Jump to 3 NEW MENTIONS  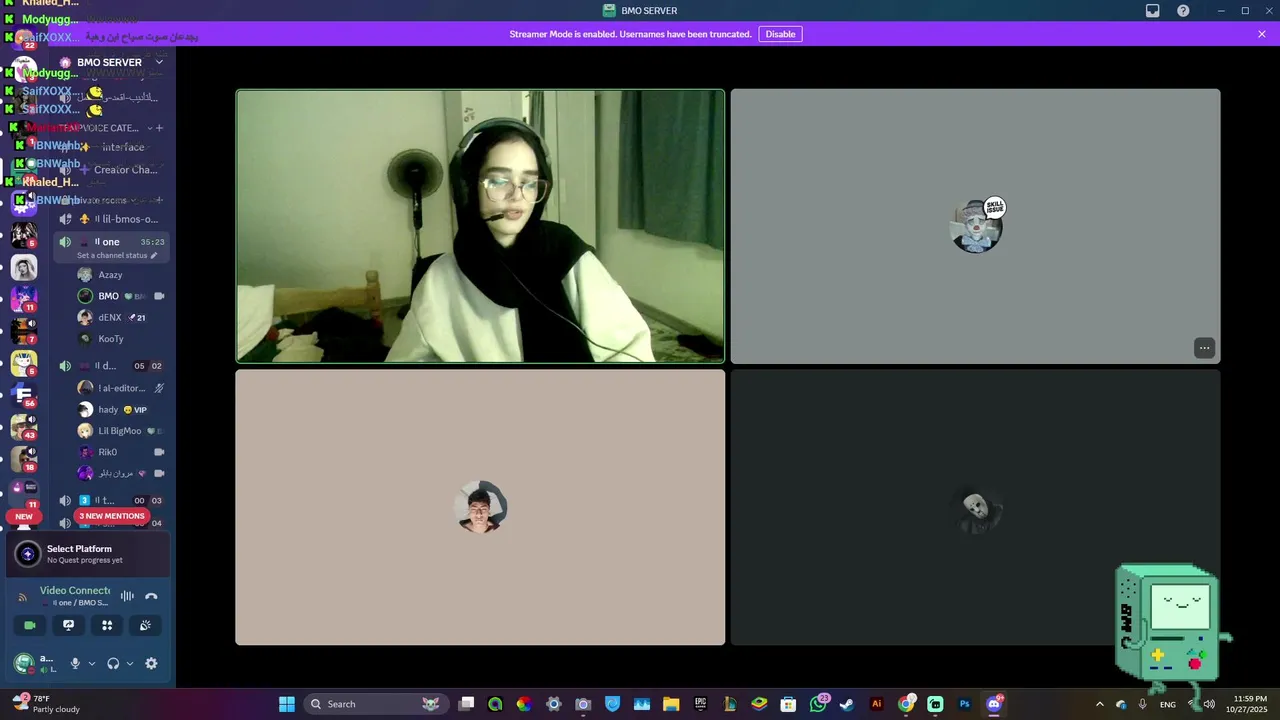(112, 516)
